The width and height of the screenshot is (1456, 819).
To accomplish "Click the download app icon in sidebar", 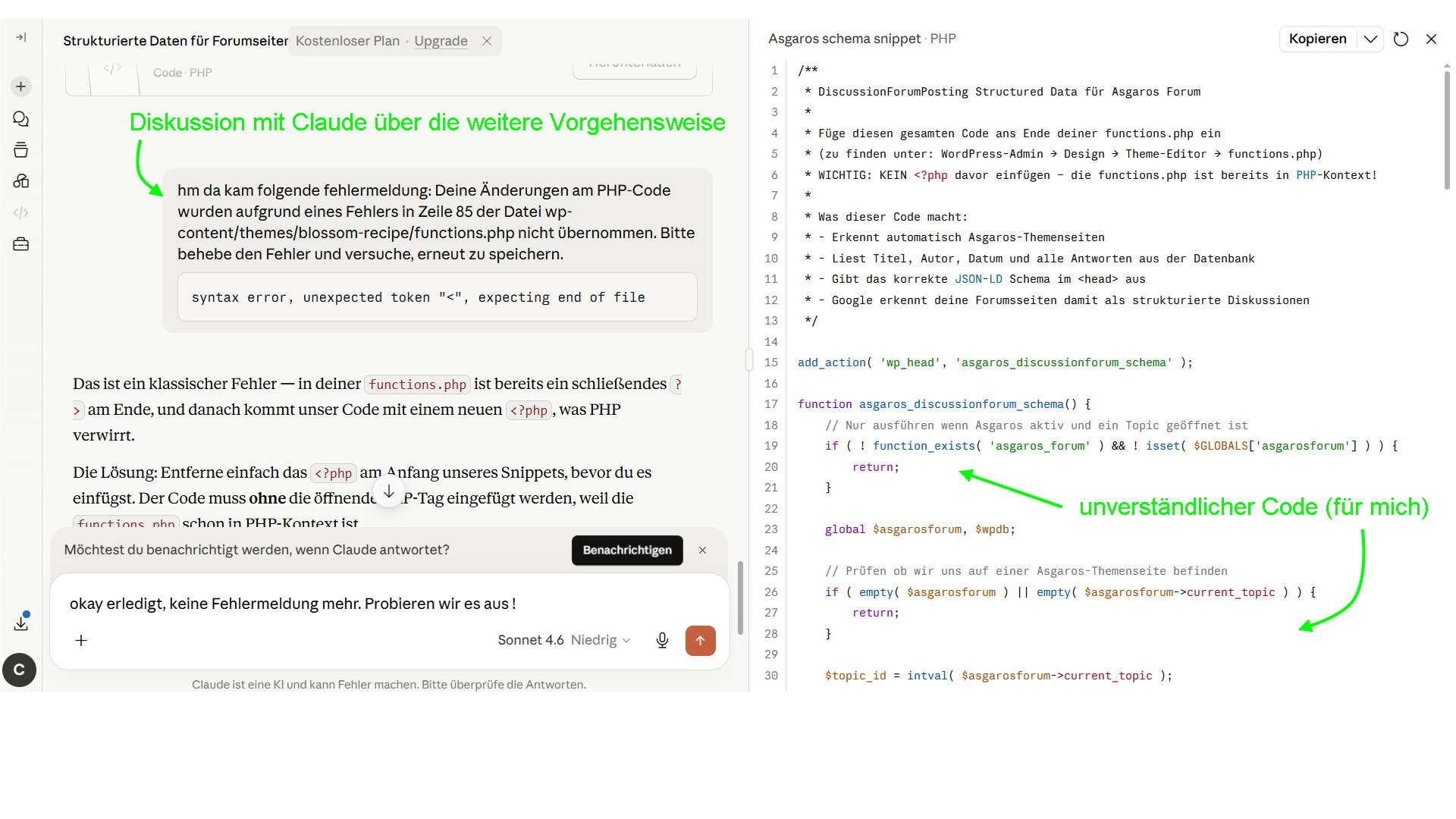I will 21,623.
